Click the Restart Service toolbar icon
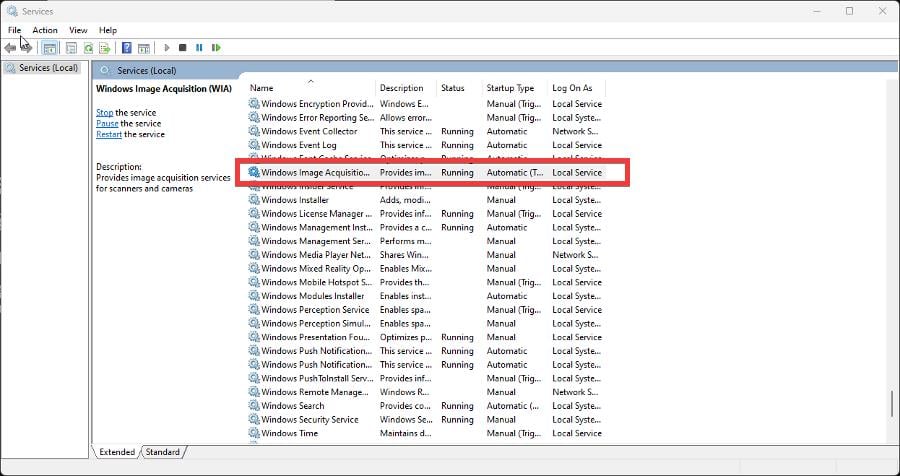The width and height of the screenshot is (900, 476). 216,48
